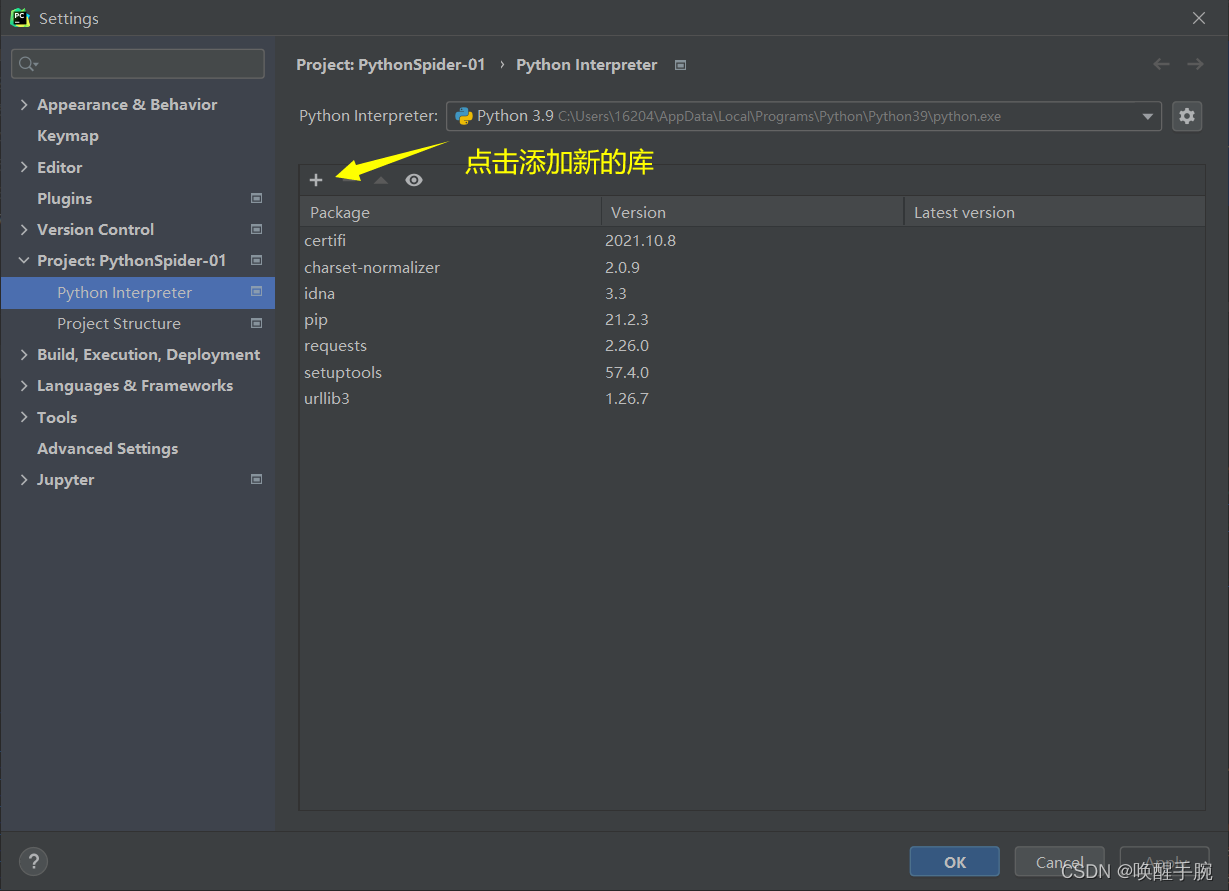
Task: Open the help question mark icon
Action: click(33, 861)
